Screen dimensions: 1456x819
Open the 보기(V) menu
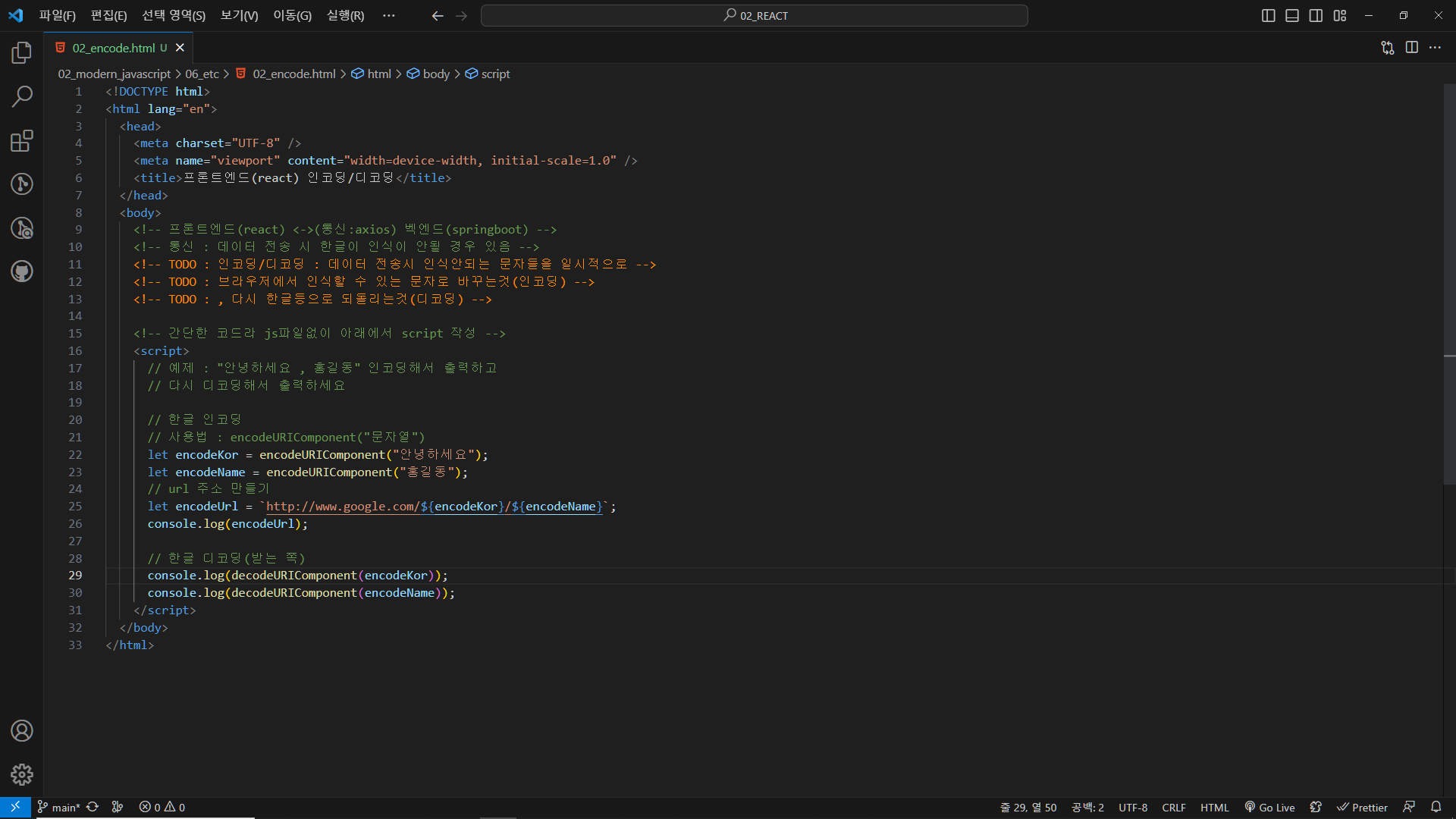239,15
